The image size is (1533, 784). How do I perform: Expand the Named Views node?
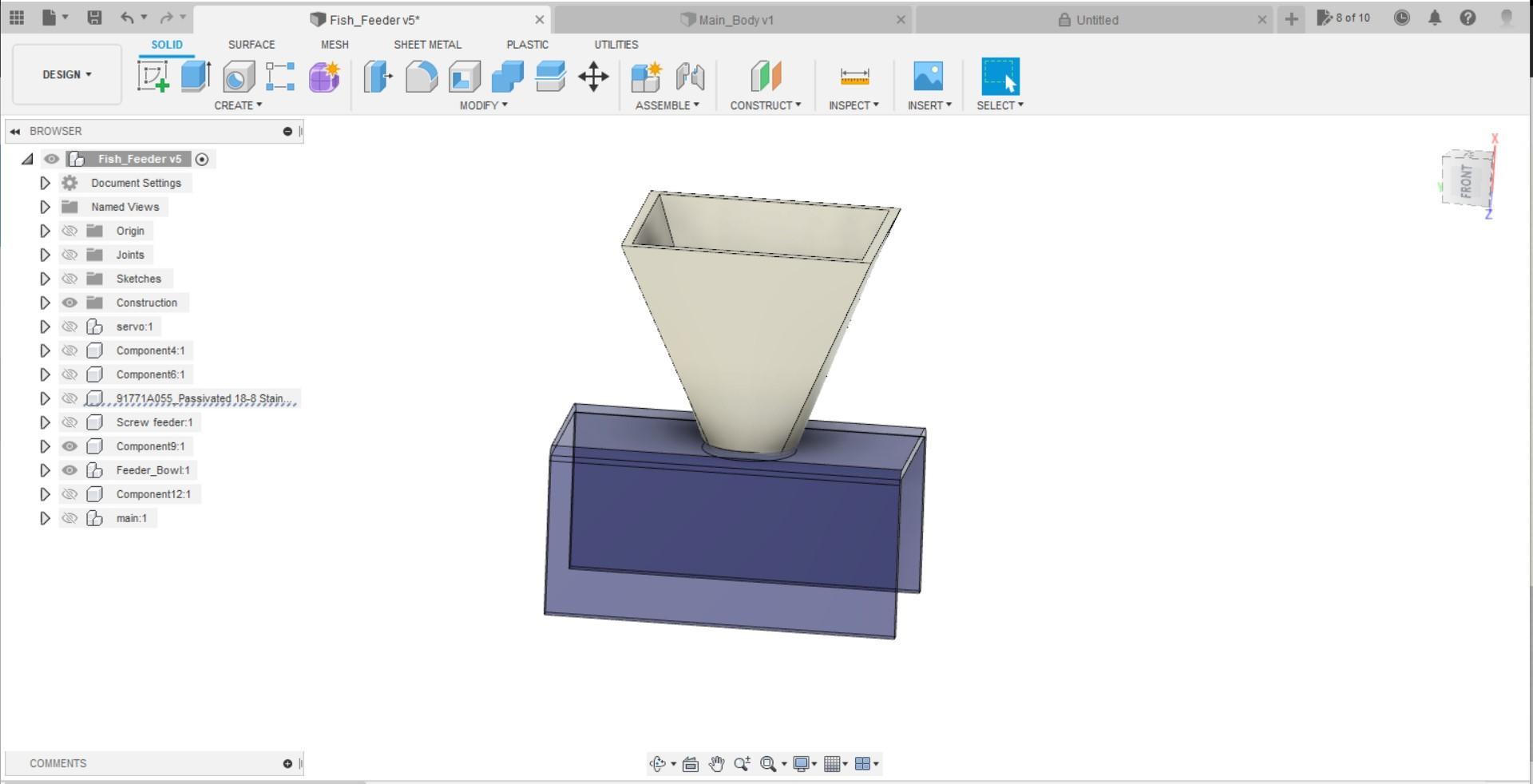pos(45,207)
